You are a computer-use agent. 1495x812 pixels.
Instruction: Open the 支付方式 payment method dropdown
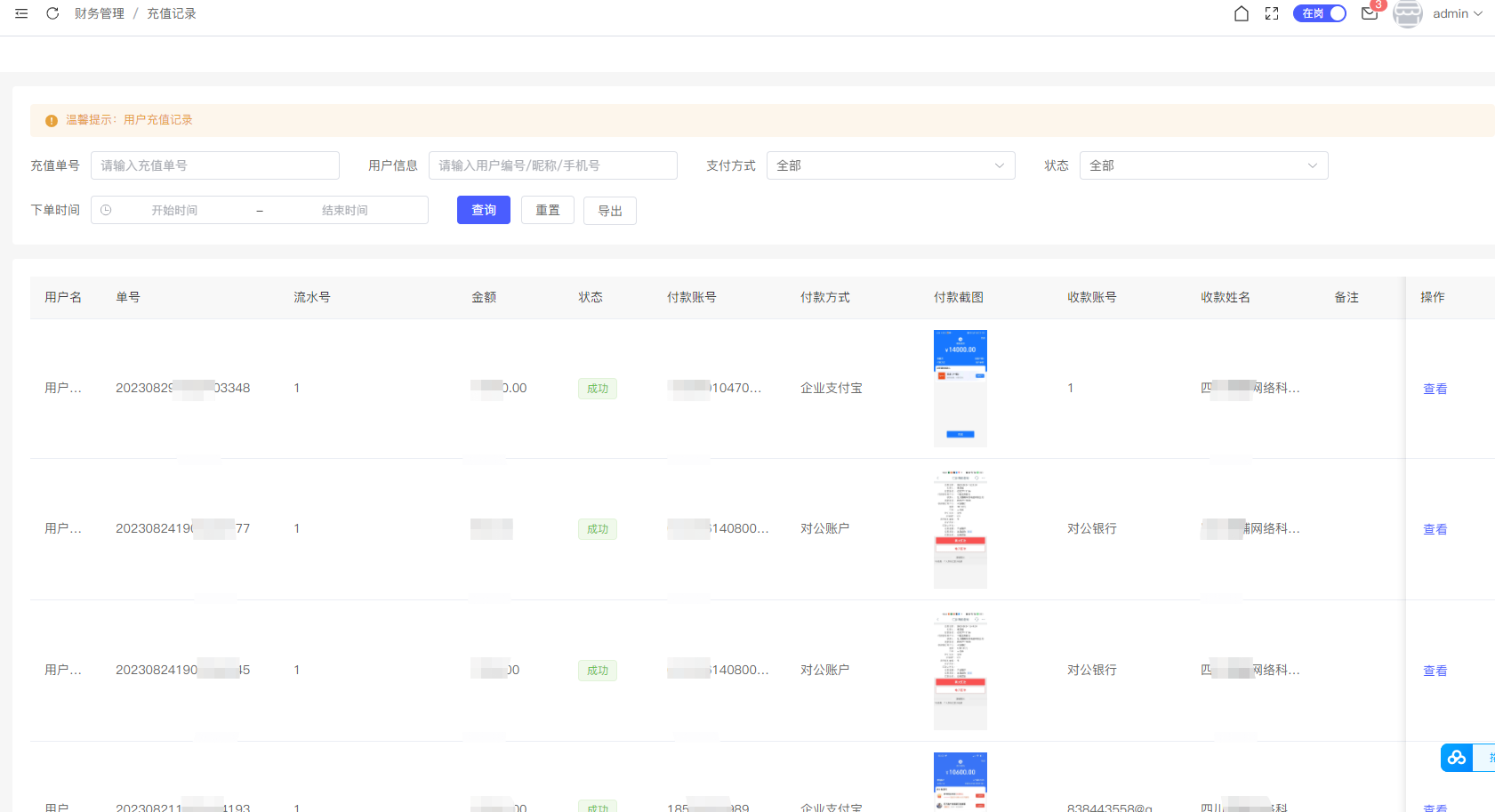(890, 165)
